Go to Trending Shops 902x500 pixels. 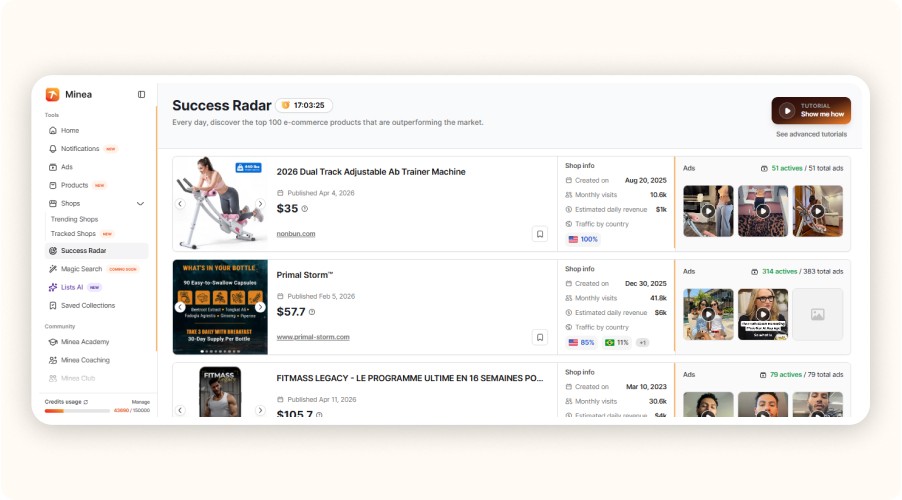tap(74, 219)
